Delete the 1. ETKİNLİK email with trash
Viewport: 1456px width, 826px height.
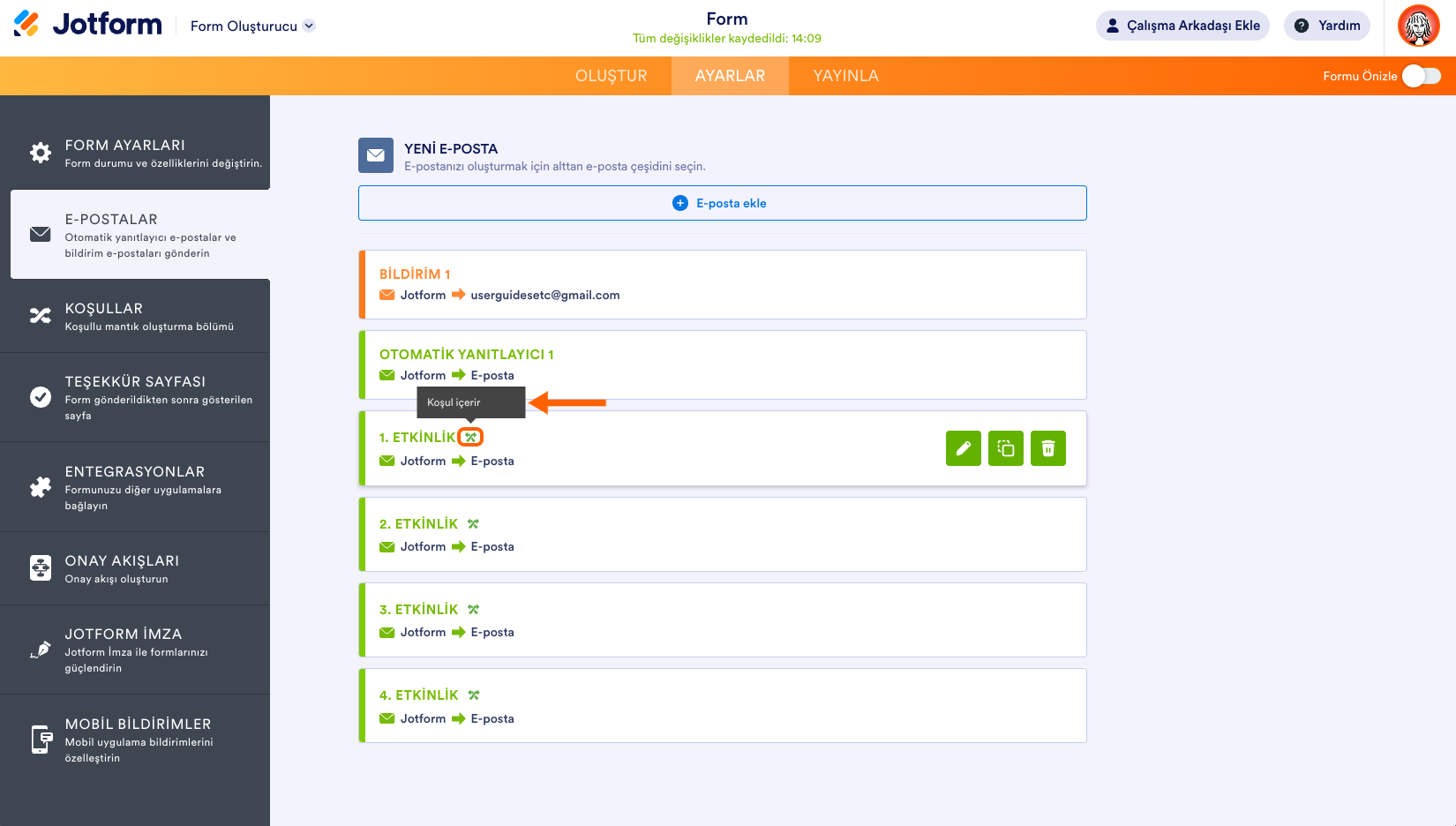click(1048, 448)
